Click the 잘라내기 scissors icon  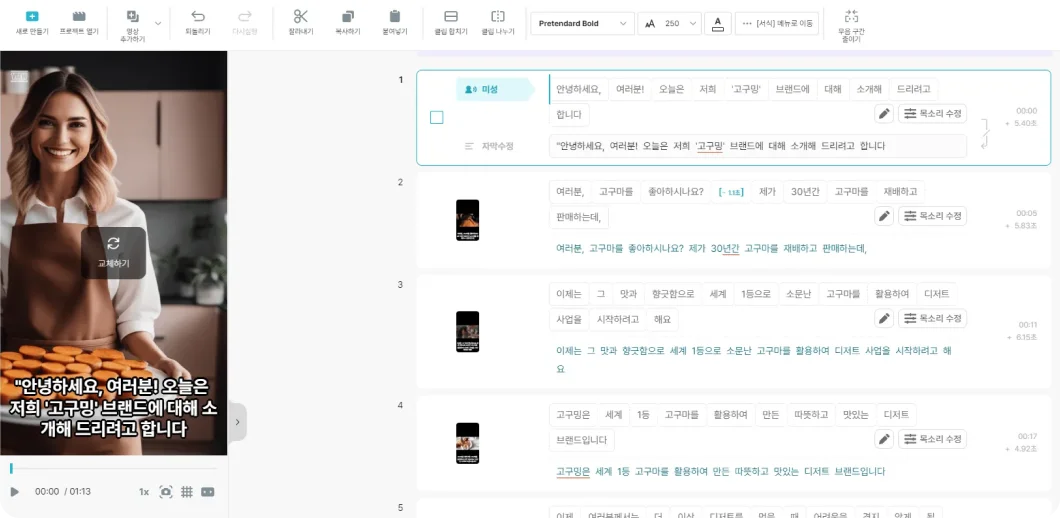coord(301,16)
